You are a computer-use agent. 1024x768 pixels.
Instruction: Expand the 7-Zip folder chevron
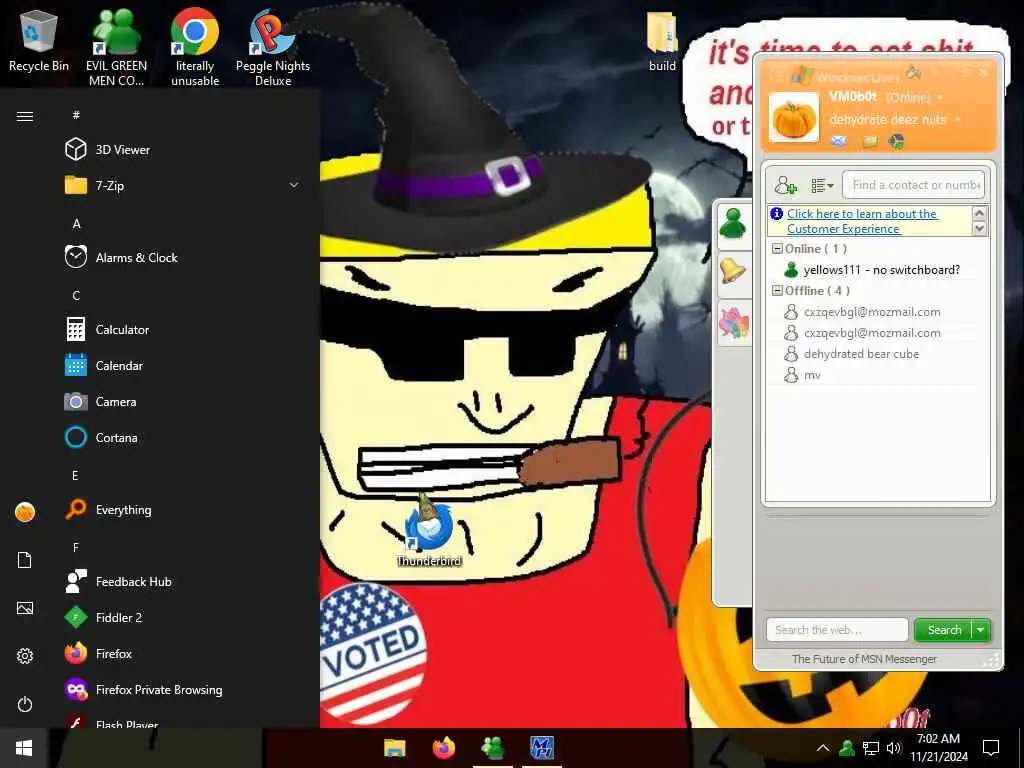point(294,185)
